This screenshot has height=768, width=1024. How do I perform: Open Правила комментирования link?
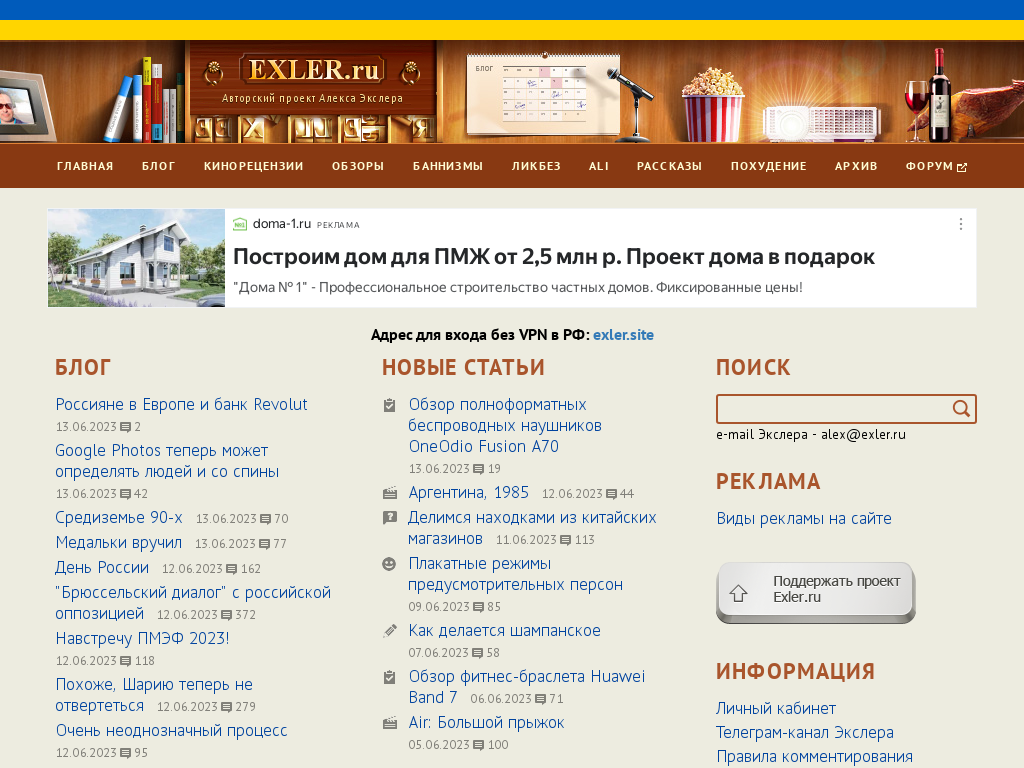pyautogui.click(x=814, y=757)
